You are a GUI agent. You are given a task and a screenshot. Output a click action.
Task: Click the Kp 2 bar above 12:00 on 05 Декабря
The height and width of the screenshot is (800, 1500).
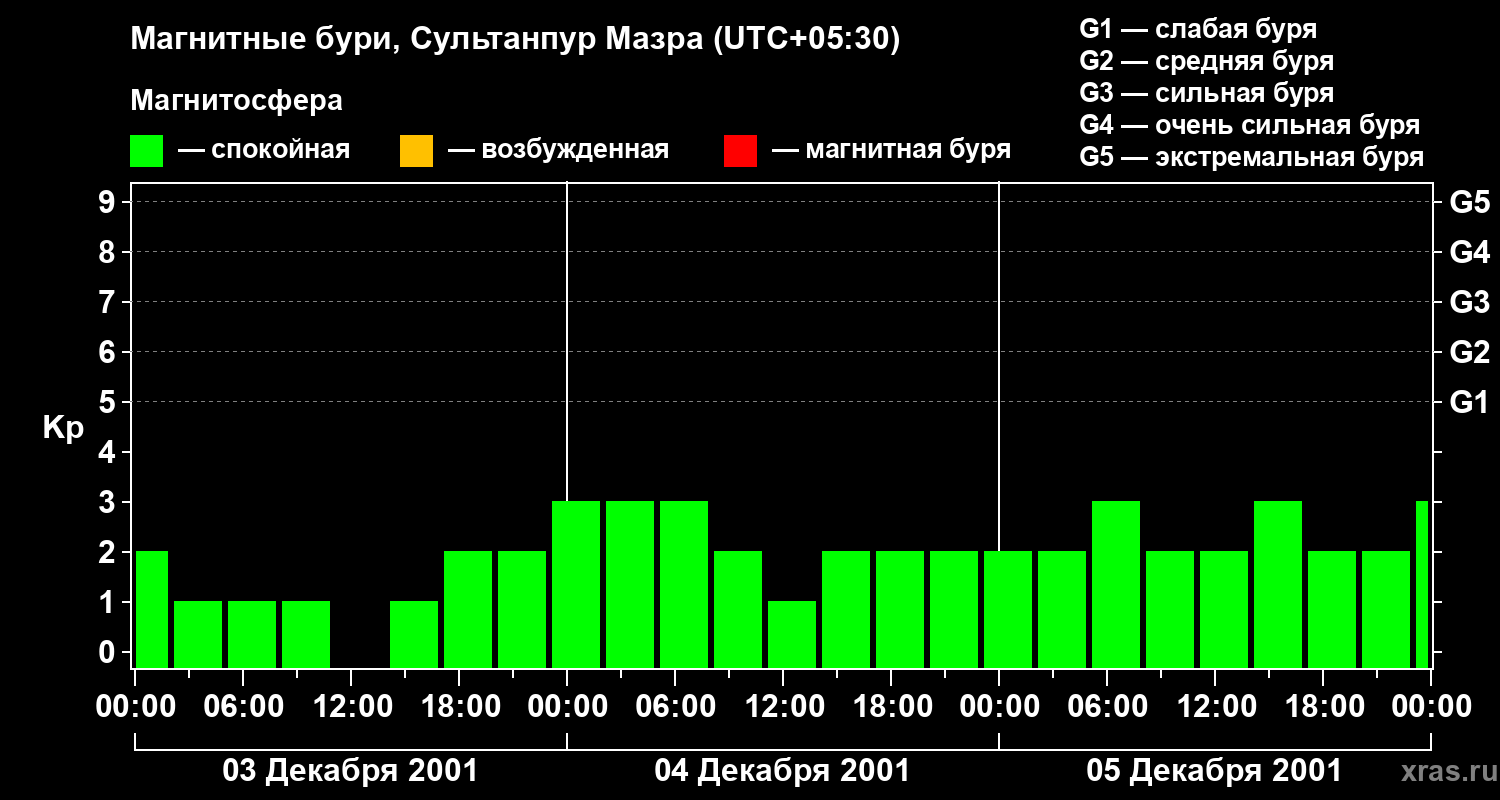(1224, 609)
